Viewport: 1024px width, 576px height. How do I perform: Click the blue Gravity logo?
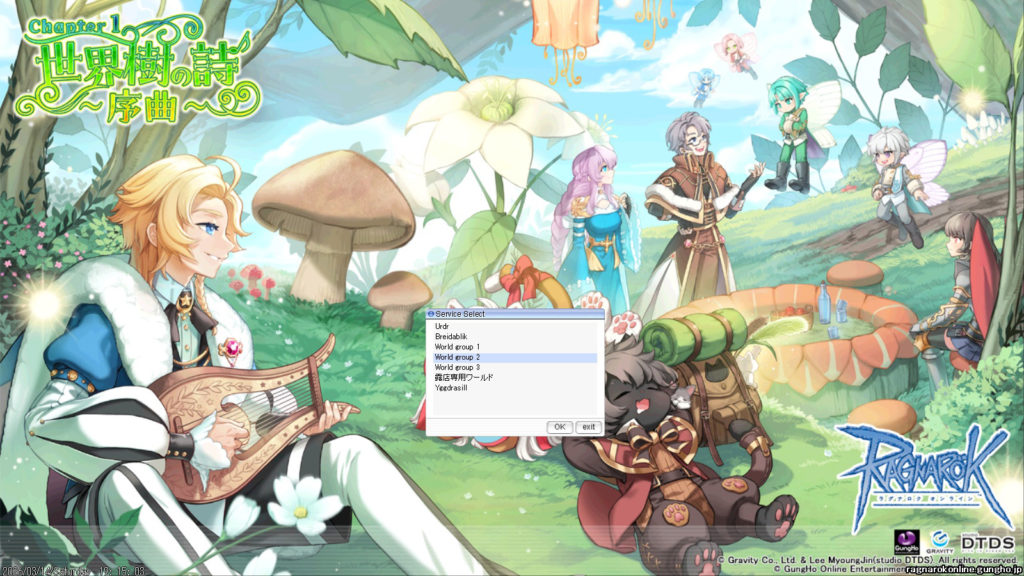click(938, 540)
